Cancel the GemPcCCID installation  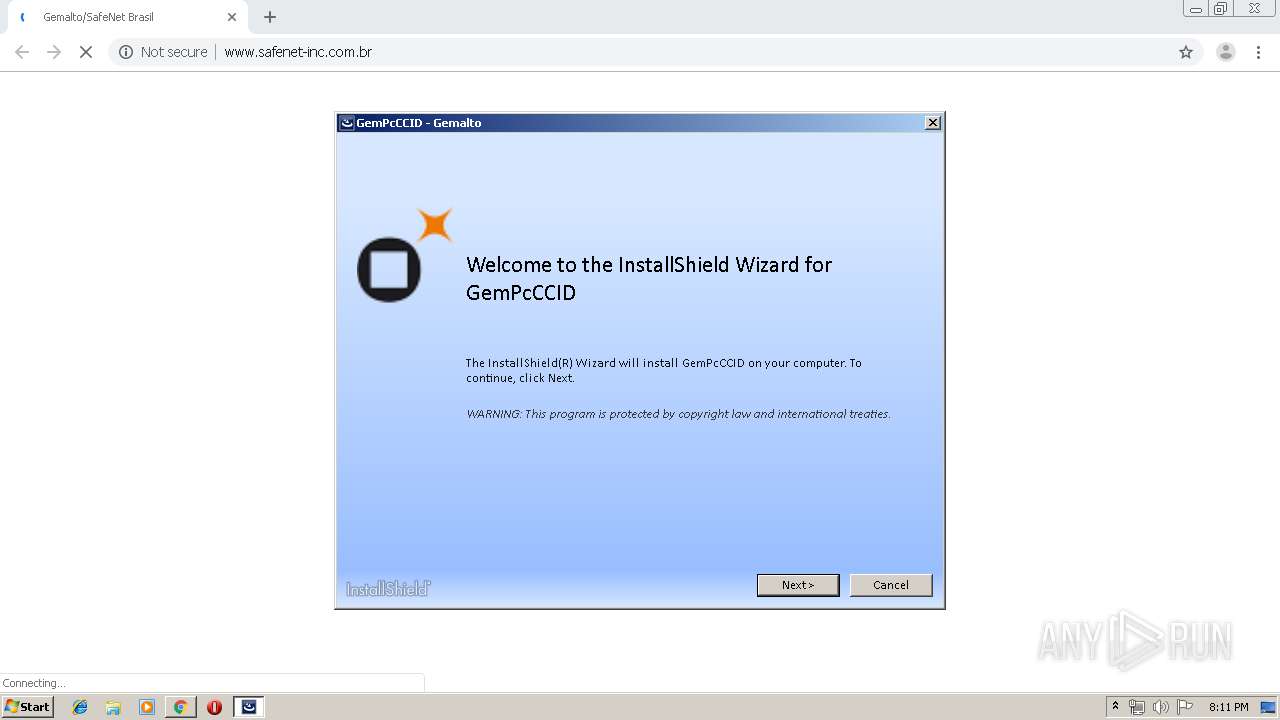click(890, 585)
